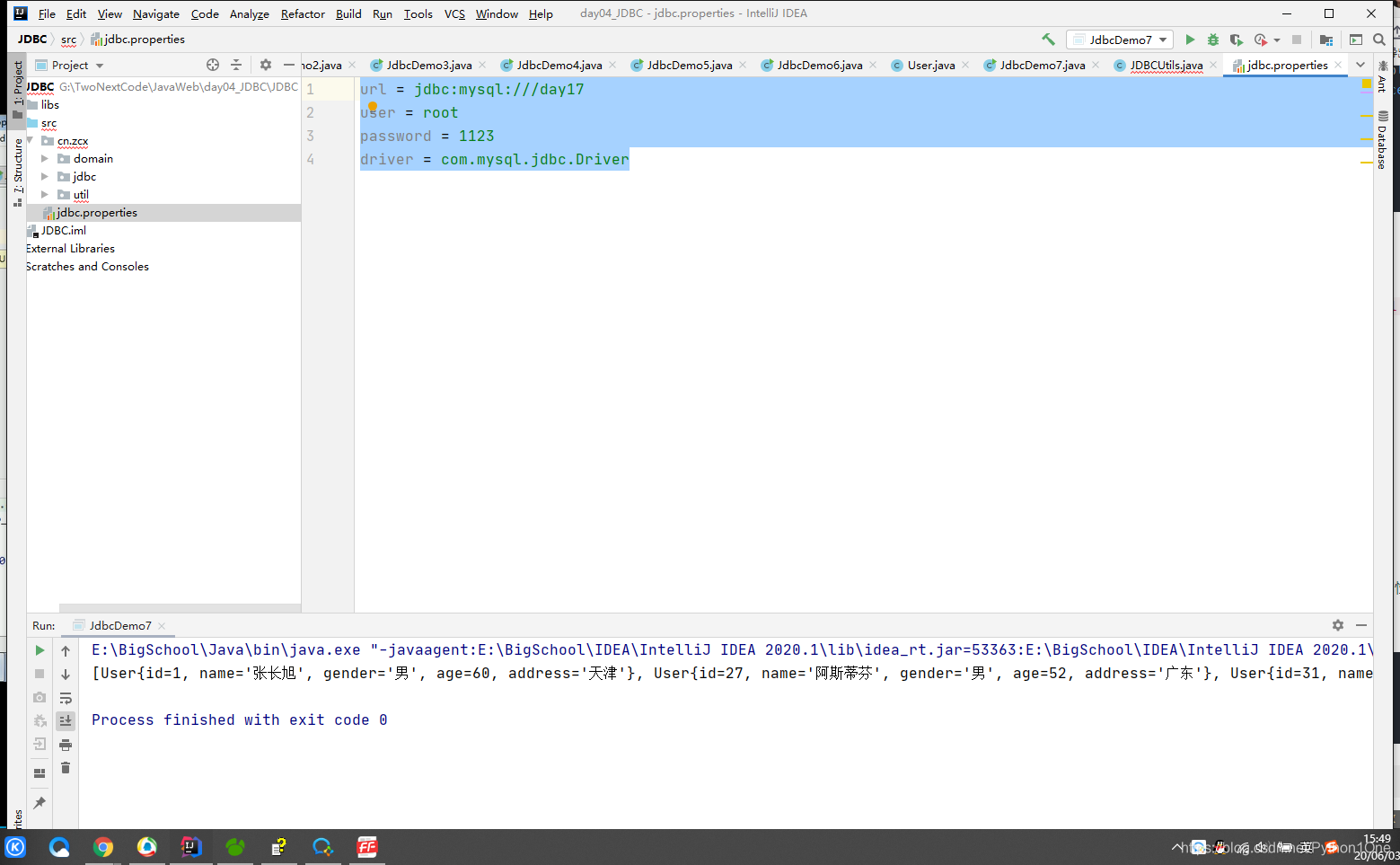Close the JdbcDemo7 run tab
The image size is (1400, 865).
(x=162, y=626)
